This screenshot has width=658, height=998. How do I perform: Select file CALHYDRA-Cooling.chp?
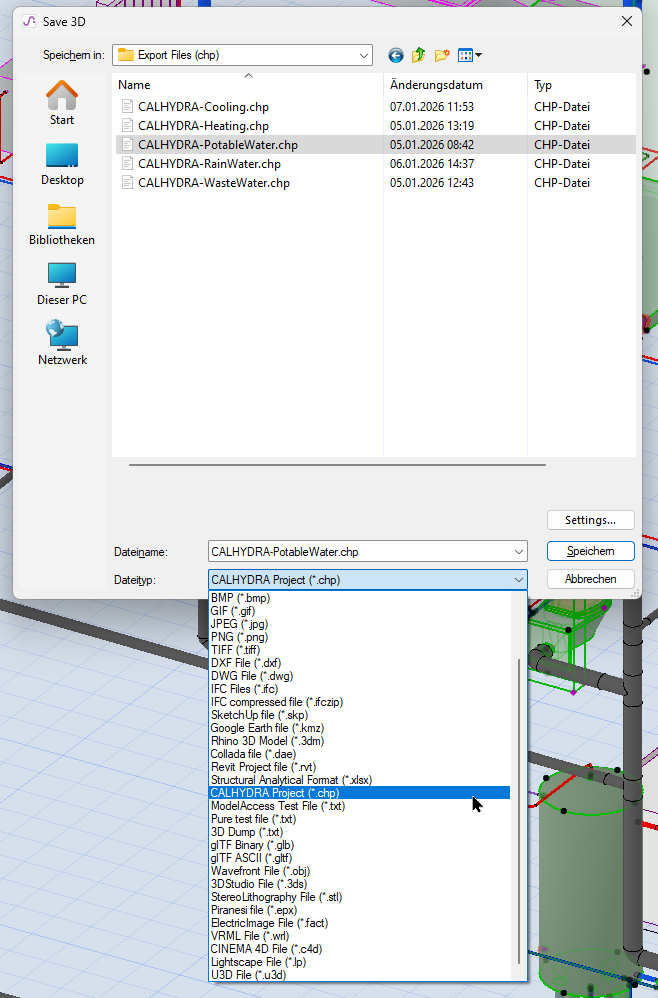pos(203,107)
